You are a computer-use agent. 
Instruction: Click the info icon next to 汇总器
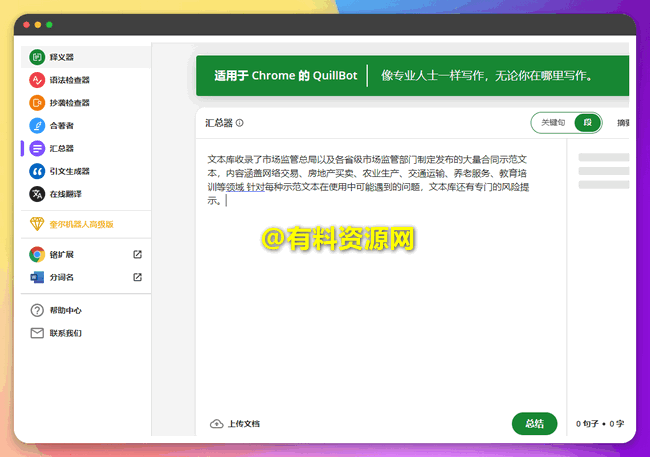[240, 123]
